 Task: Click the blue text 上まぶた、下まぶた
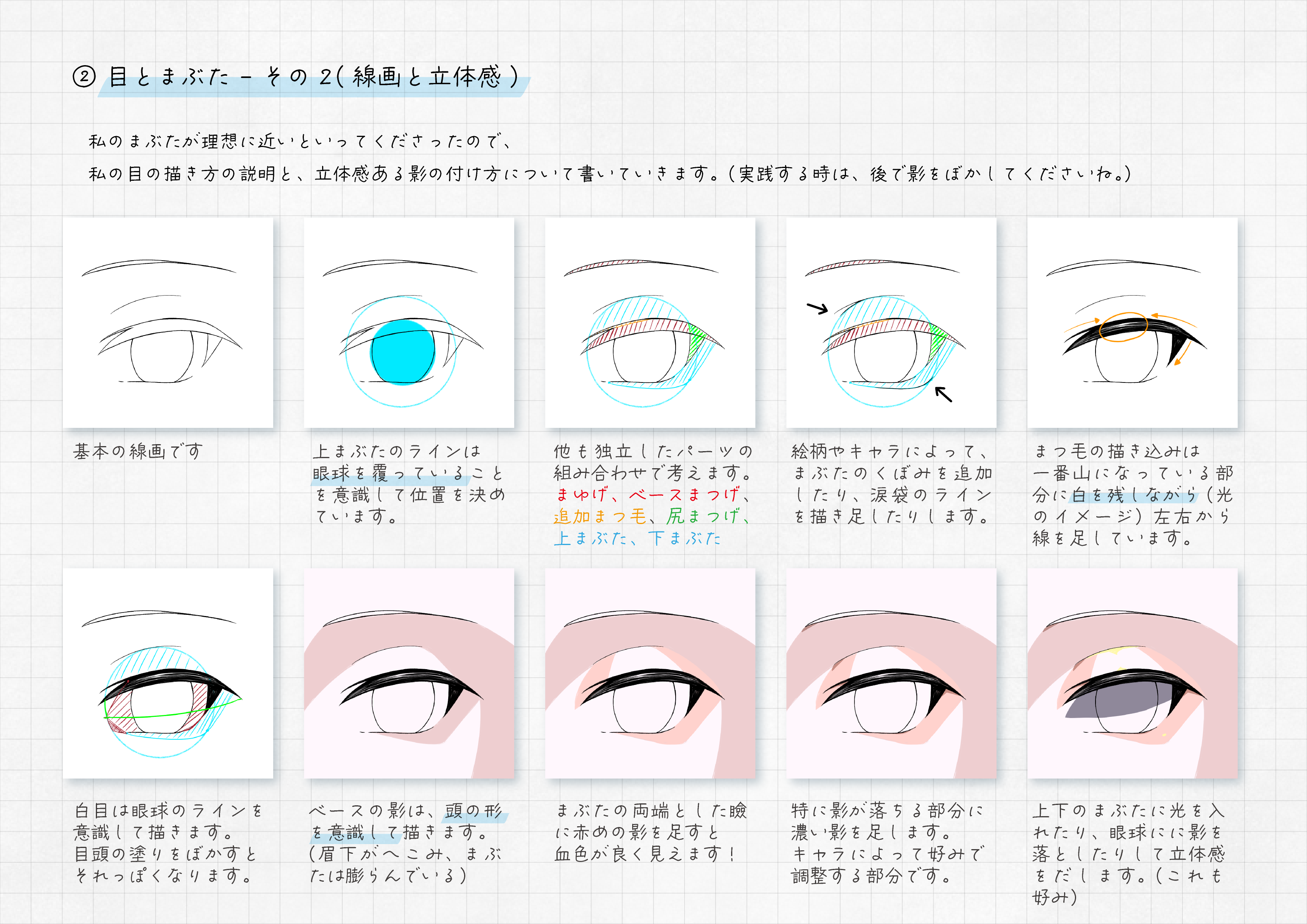pos(638,538)
